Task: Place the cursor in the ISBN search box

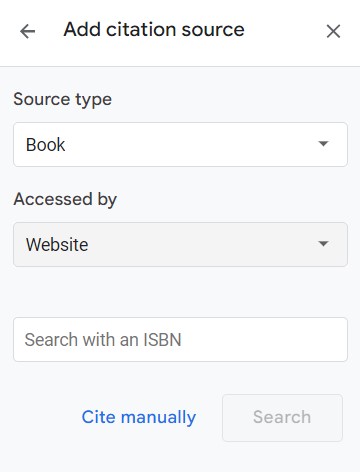Action: (x=180, y=339)
